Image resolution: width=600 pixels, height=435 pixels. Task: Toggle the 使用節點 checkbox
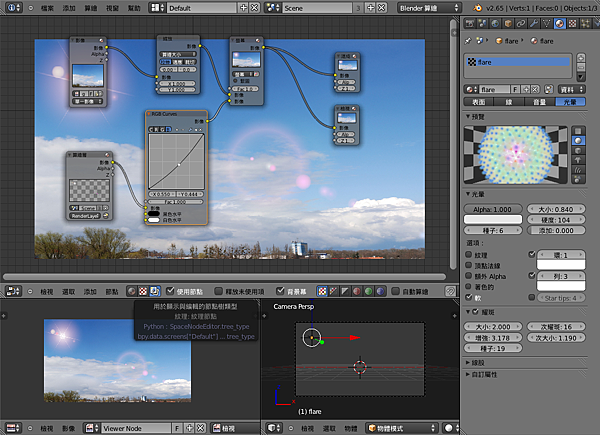pos(170,291)
